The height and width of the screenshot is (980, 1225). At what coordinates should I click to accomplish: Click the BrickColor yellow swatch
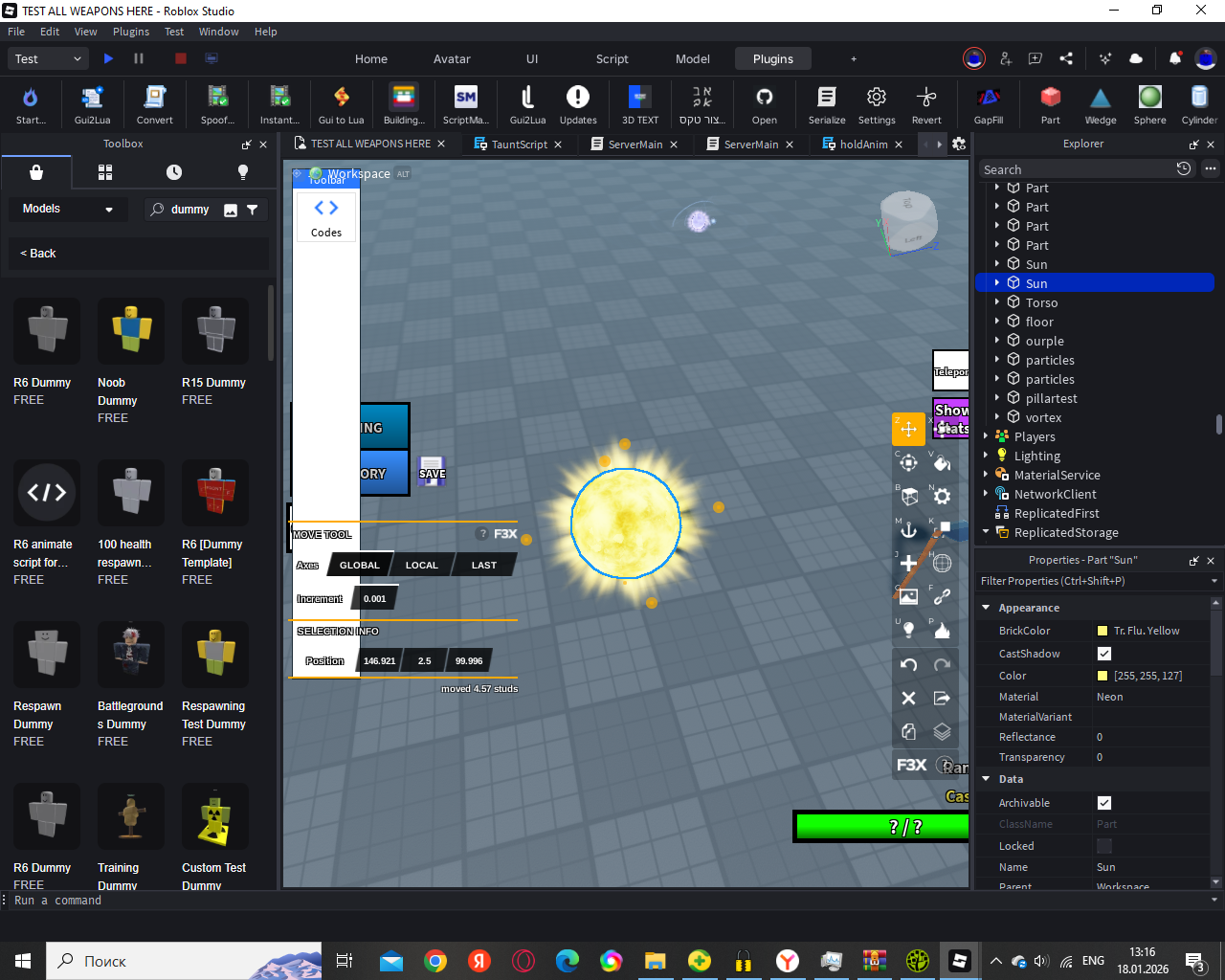tap(1102, 631)
